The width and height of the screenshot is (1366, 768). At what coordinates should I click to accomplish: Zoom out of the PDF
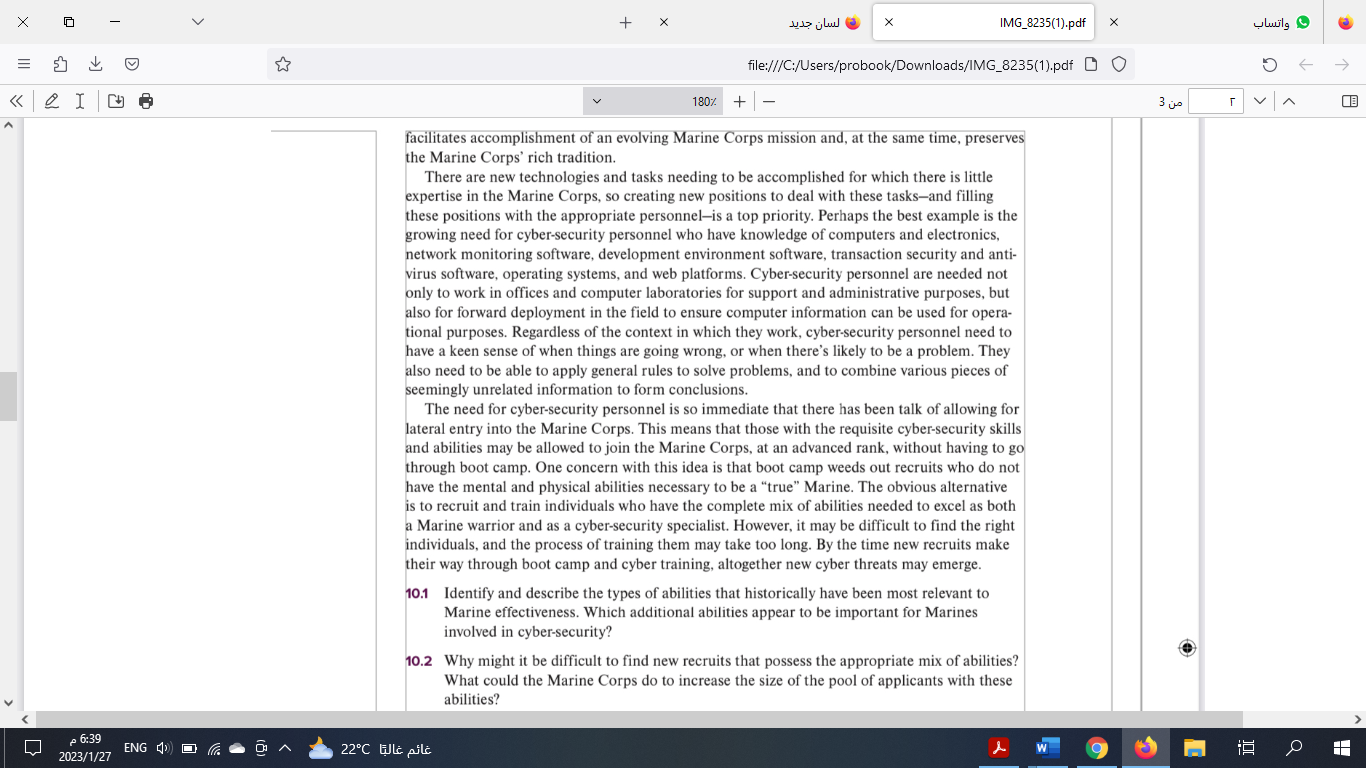(x=769, y=101)
